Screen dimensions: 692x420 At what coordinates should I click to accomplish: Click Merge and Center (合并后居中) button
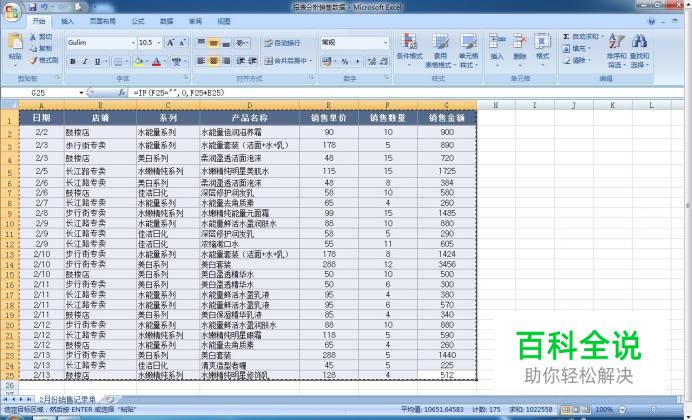tap(288, 61)
